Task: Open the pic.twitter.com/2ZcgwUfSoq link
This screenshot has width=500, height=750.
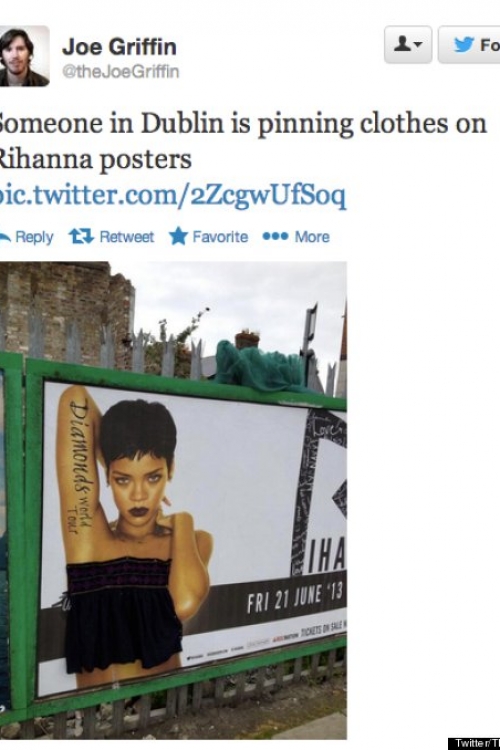Action: (x=173, y=196)
